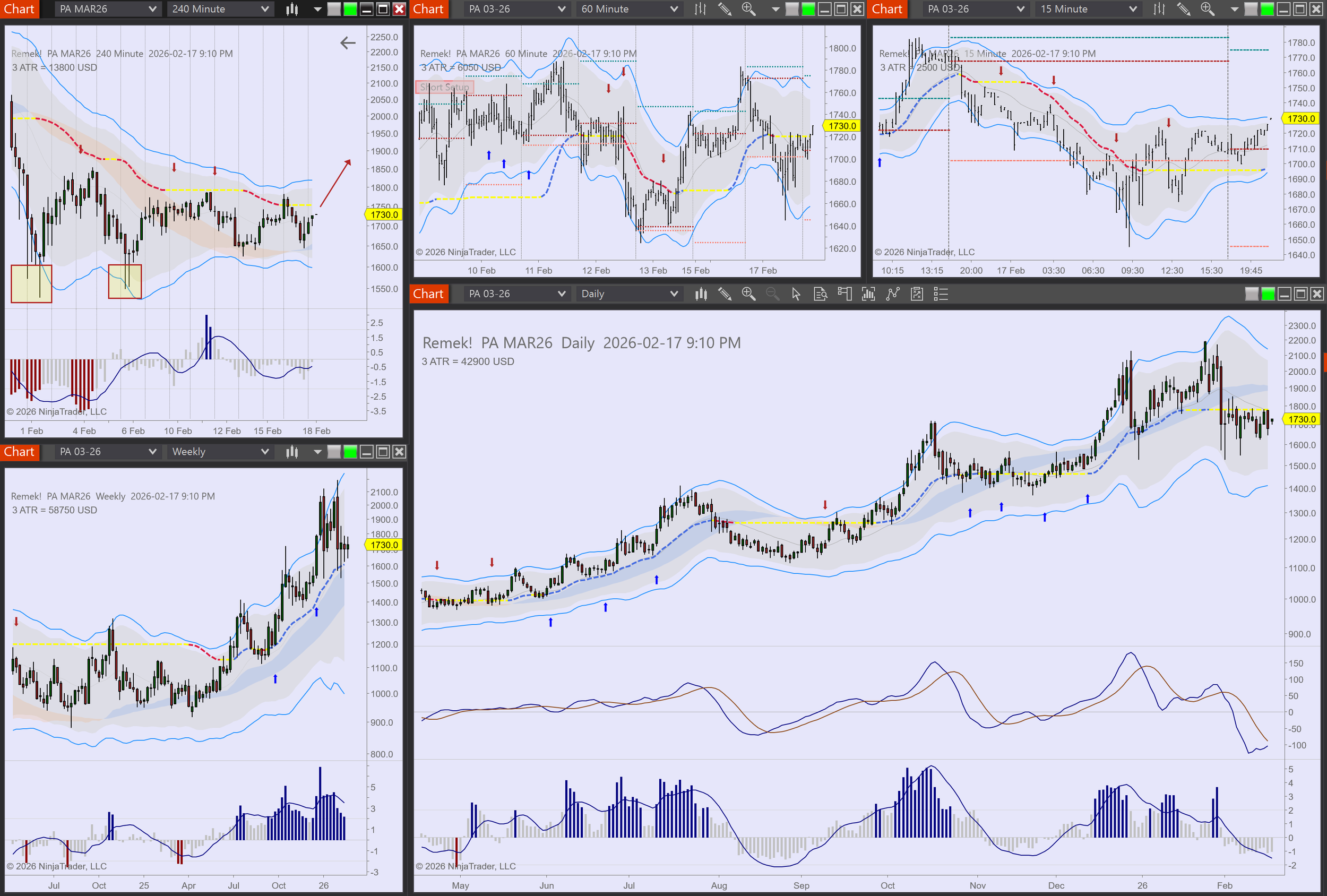Viewport: 1327px width, 896px height.
Task: Open bar type icon in Daily chart toolbar
Action: pyautogui.click(x=701, y=294)
